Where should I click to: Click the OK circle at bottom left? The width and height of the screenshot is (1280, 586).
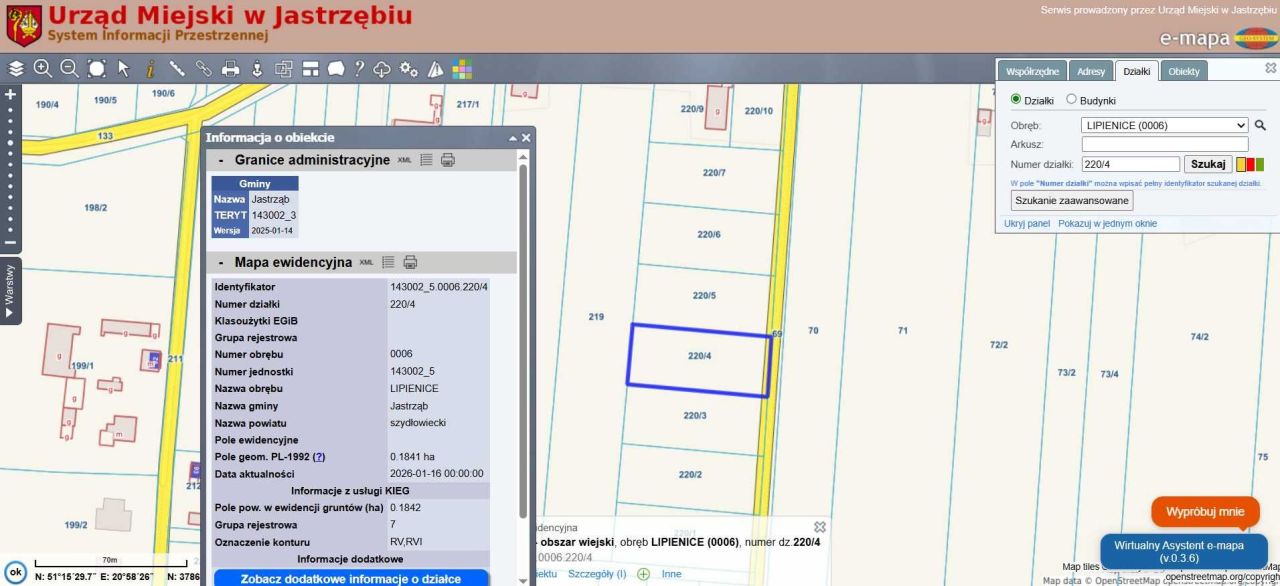(13, 573)
